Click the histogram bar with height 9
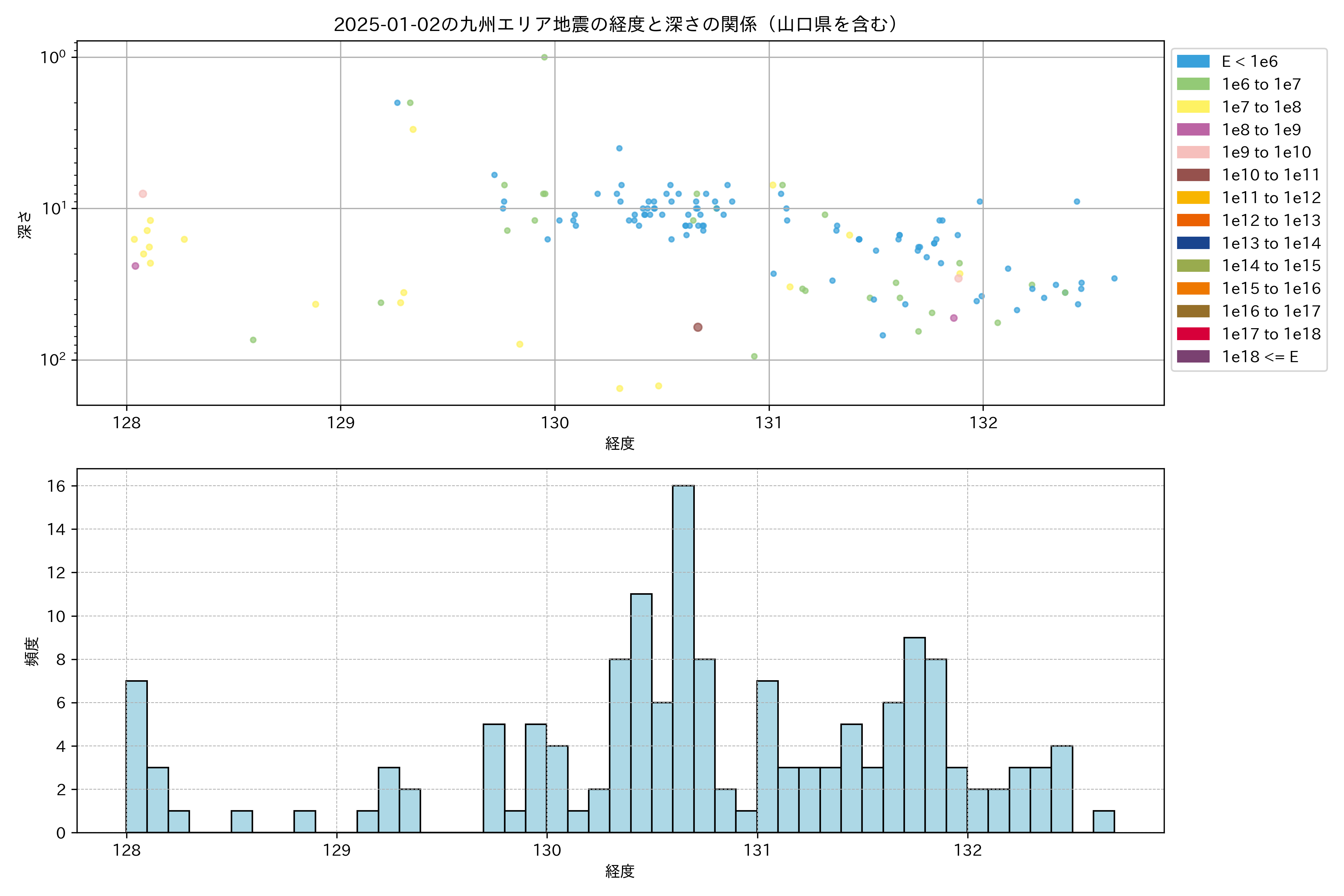The width and height of the screenshot is (1344, 896). [914, 735]
